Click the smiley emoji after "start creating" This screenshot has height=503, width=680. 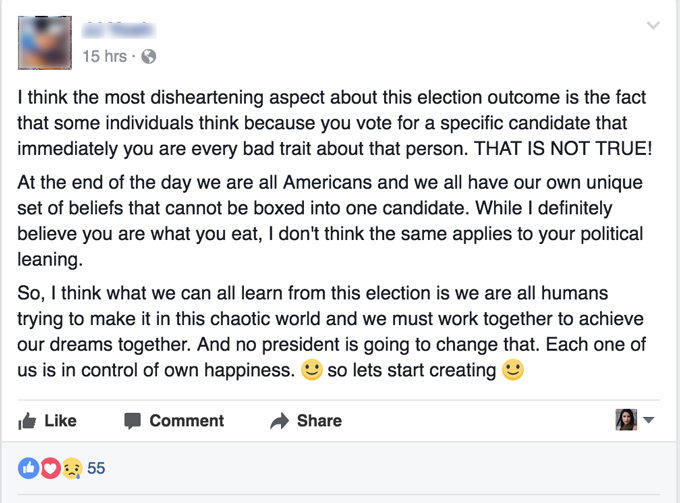tap(513, 370)
